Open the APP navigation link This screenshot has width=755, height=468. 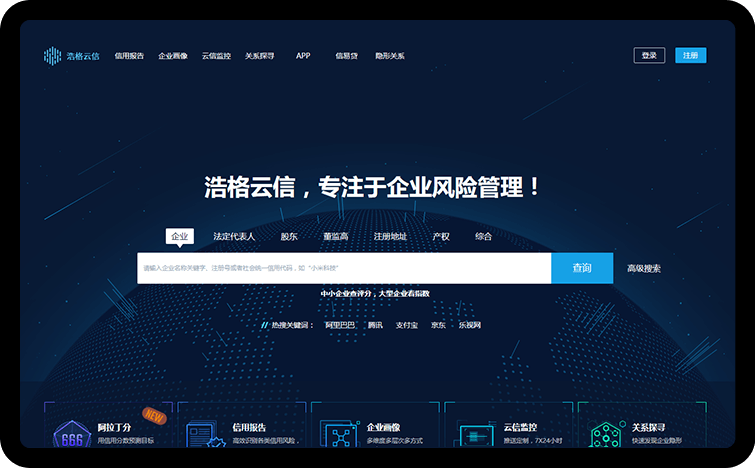point(303,56)
